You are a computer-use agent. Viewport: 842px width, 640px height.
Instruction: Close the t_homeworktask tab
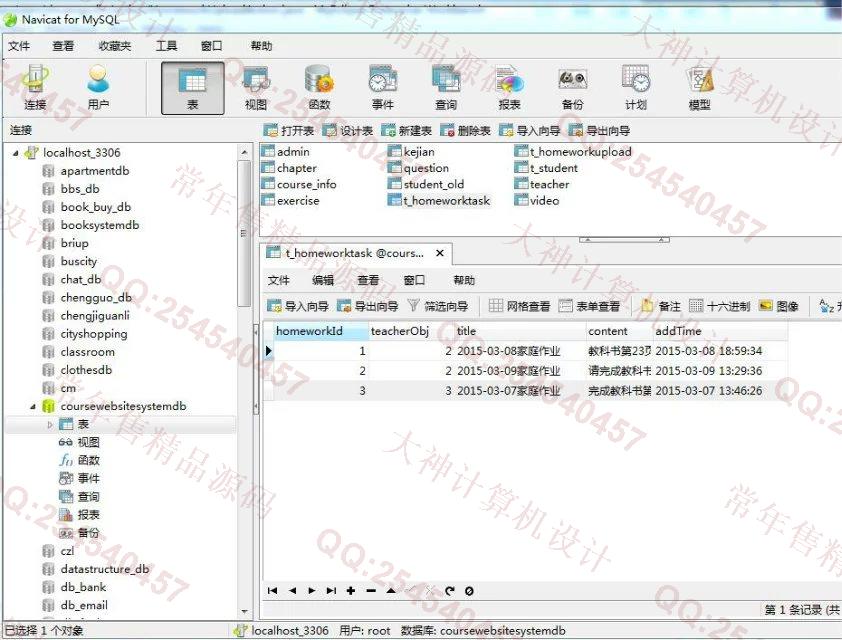click(x=440, y=253)
